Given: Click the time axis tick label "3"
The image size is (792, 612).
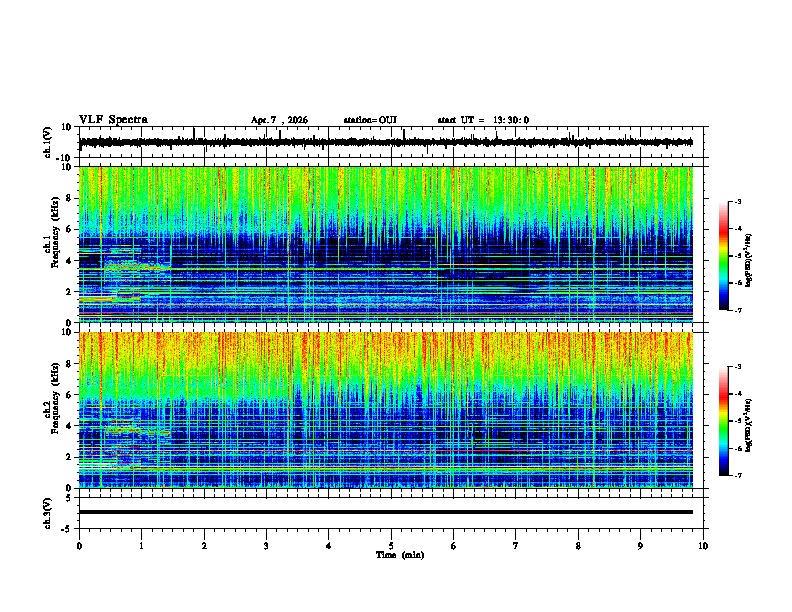Looking at the screenshot, I should coord(266,546).
